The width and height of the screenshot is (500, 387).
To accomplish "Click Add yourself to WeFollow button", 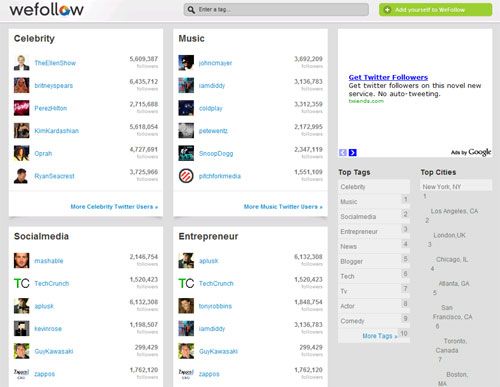I will (435, 10).
